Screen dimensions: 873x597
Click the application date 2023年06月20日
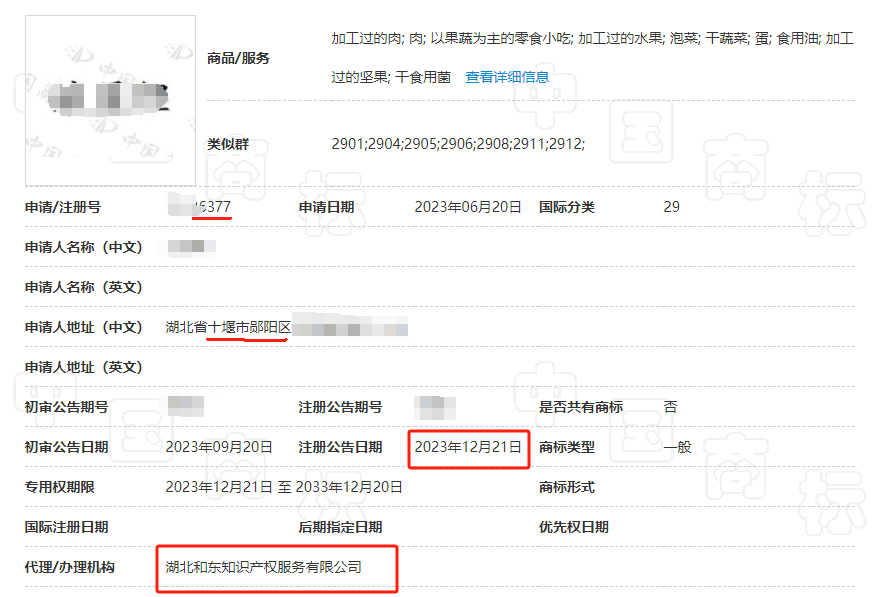tap(468, 207)
